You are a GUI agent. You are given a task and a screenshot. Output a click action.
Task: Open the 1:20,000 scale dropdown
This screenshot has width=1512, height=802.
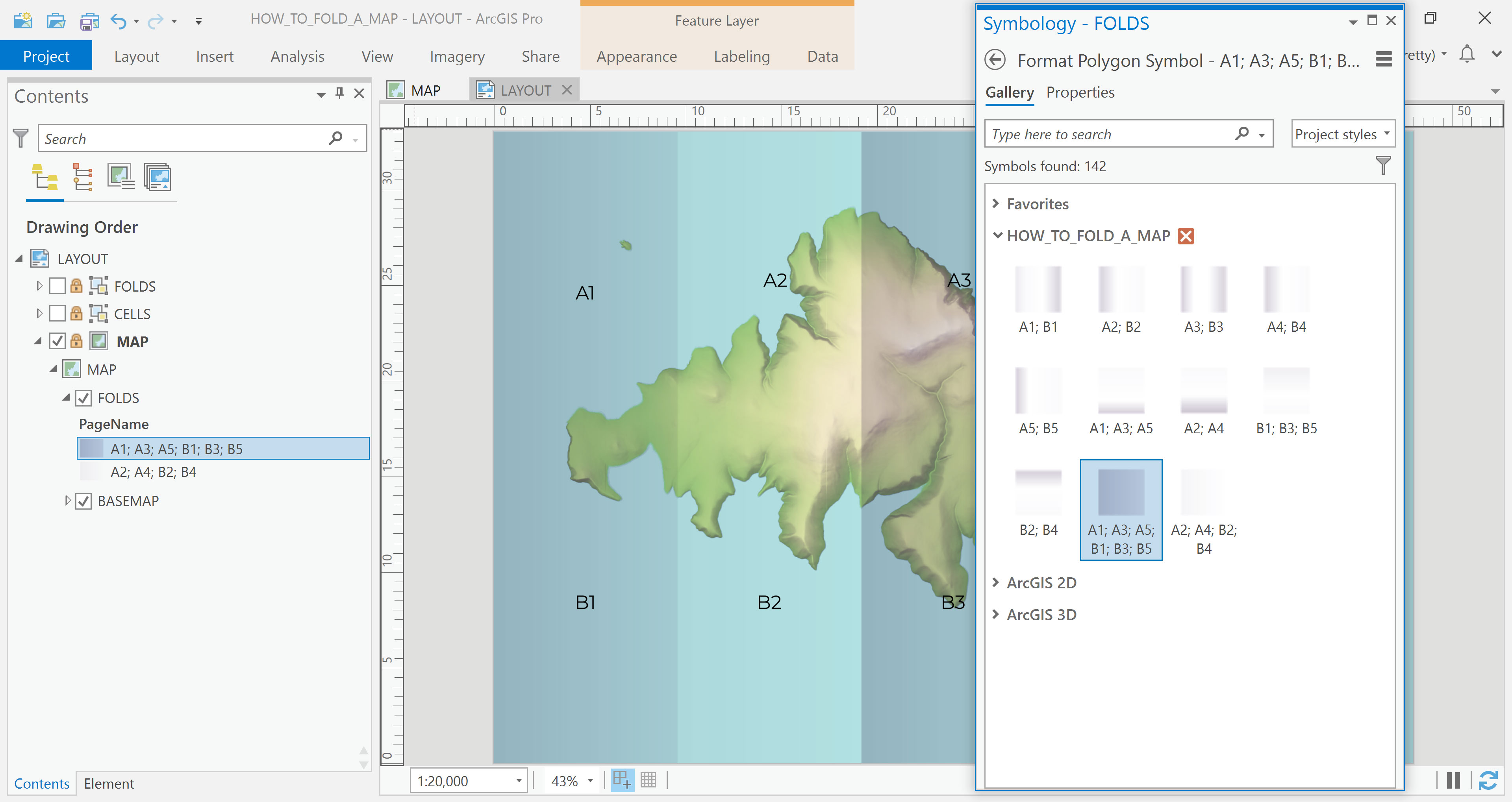tap(518, 780)
